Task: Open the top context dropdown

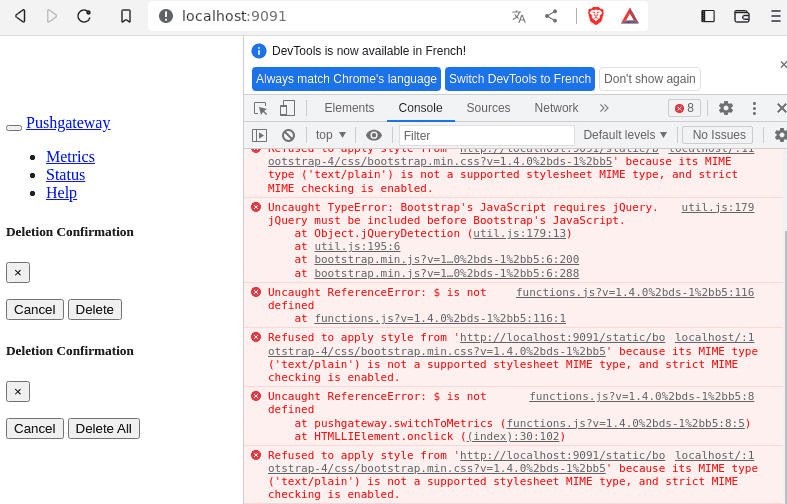Action: [331, 135]
